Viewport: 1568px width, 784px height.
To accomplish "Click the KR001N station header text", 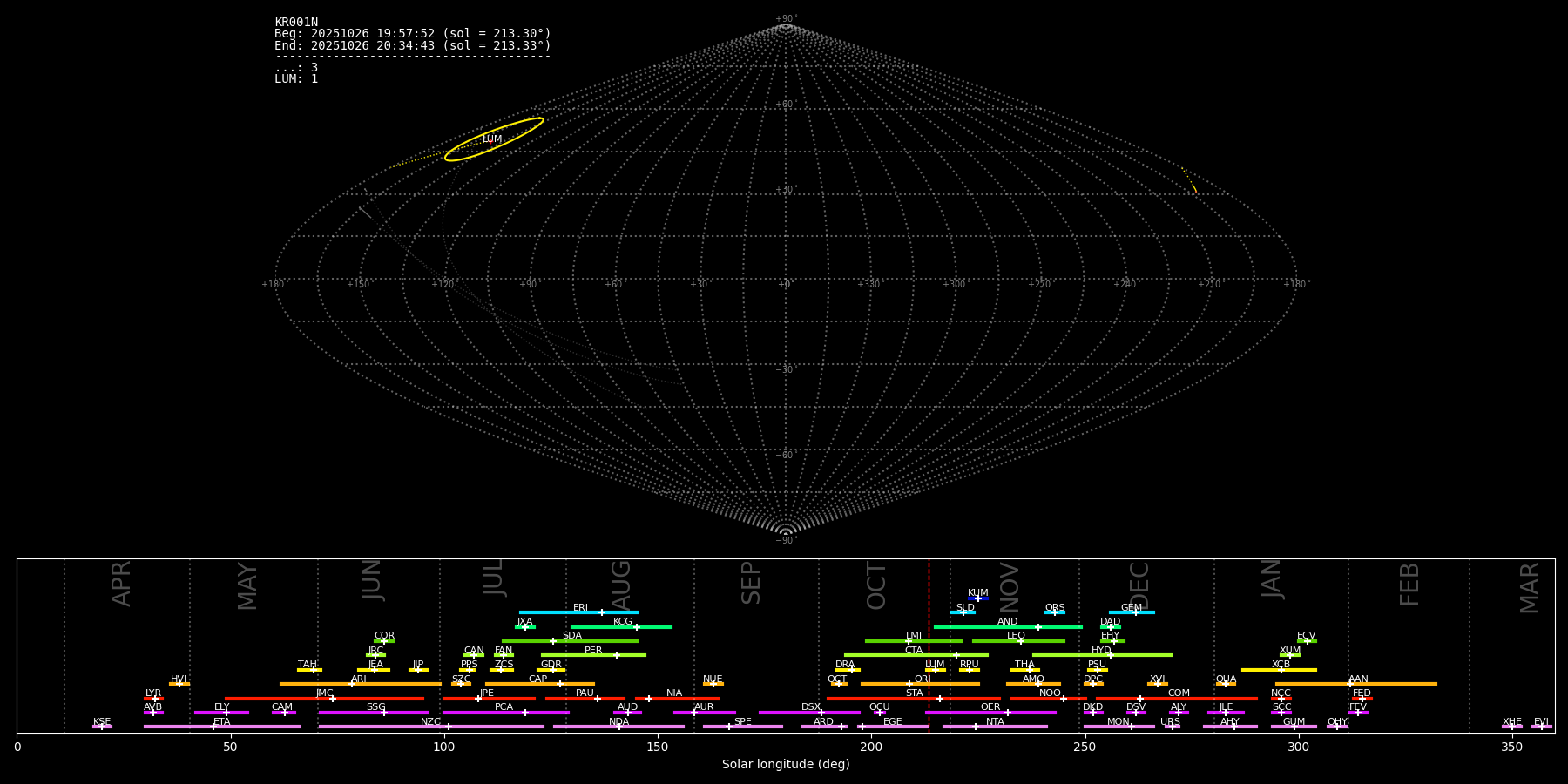I will tap(296, 23).
